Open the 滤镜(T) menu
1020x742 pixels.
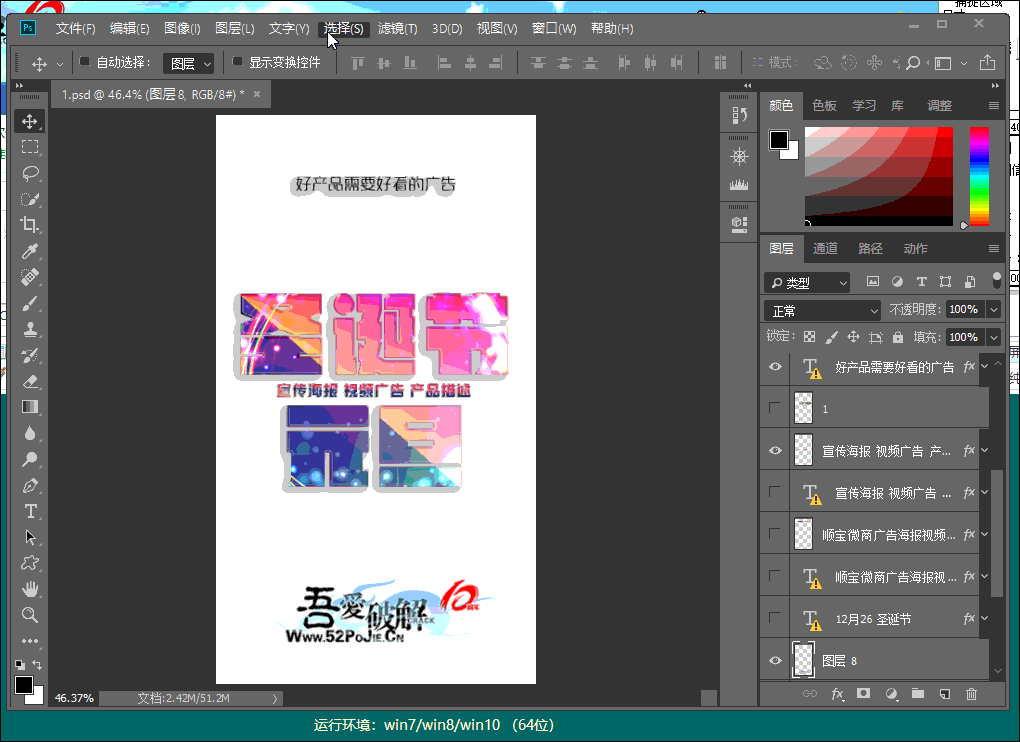click(397, 28)
